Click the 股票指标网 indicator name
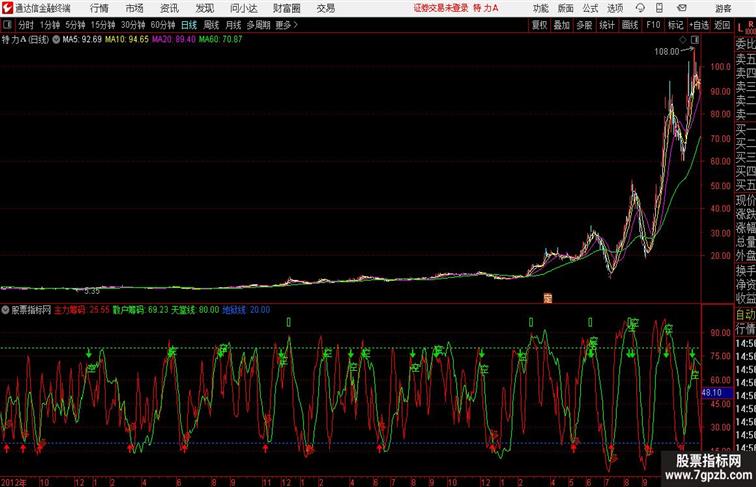The width and height of the screenshot is (756, 487). point(31,310)
